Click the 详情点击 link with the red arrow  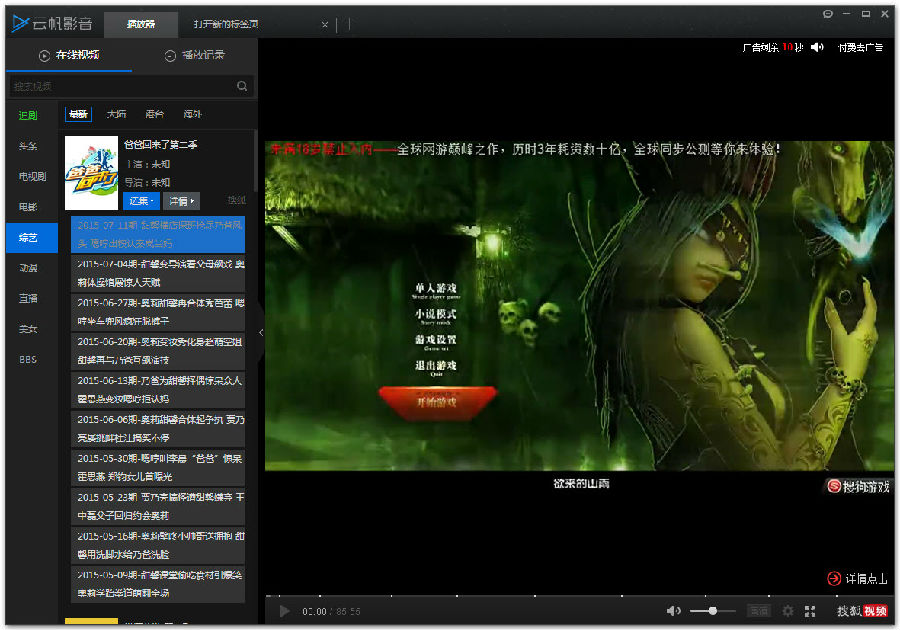(x=857, y=578)
